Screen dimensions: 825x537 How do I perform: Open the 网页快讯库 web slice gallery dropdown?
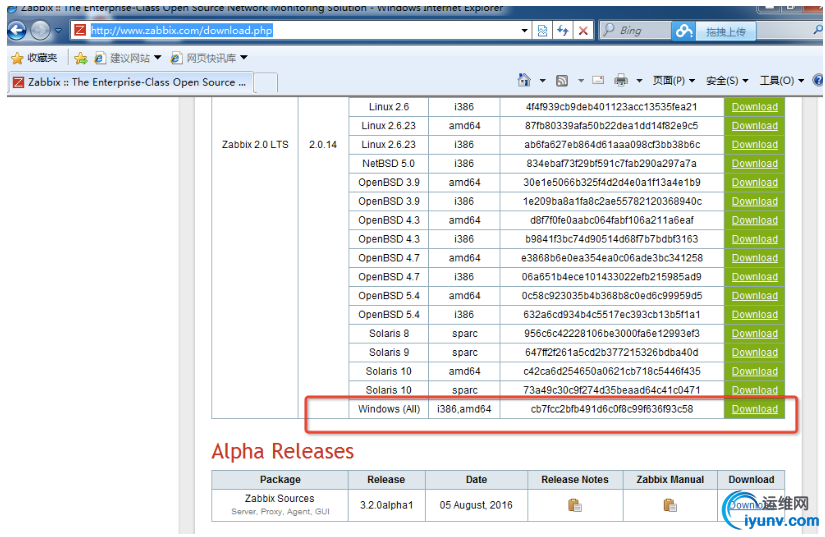point(209,58)
